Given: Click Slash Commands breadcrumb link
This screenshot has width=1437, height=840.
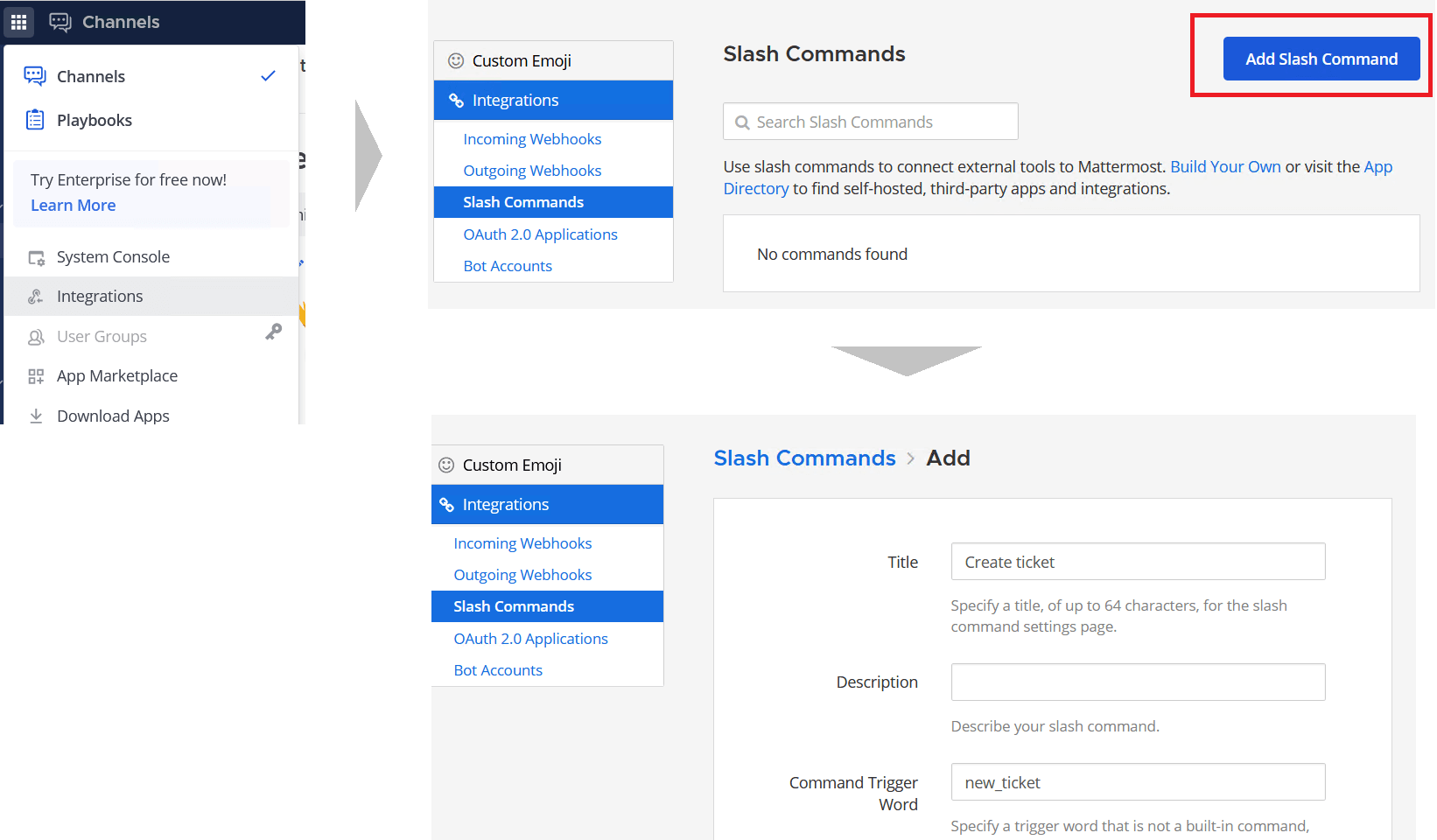Looking at the screenshot, I should click(x=804, y=458).
